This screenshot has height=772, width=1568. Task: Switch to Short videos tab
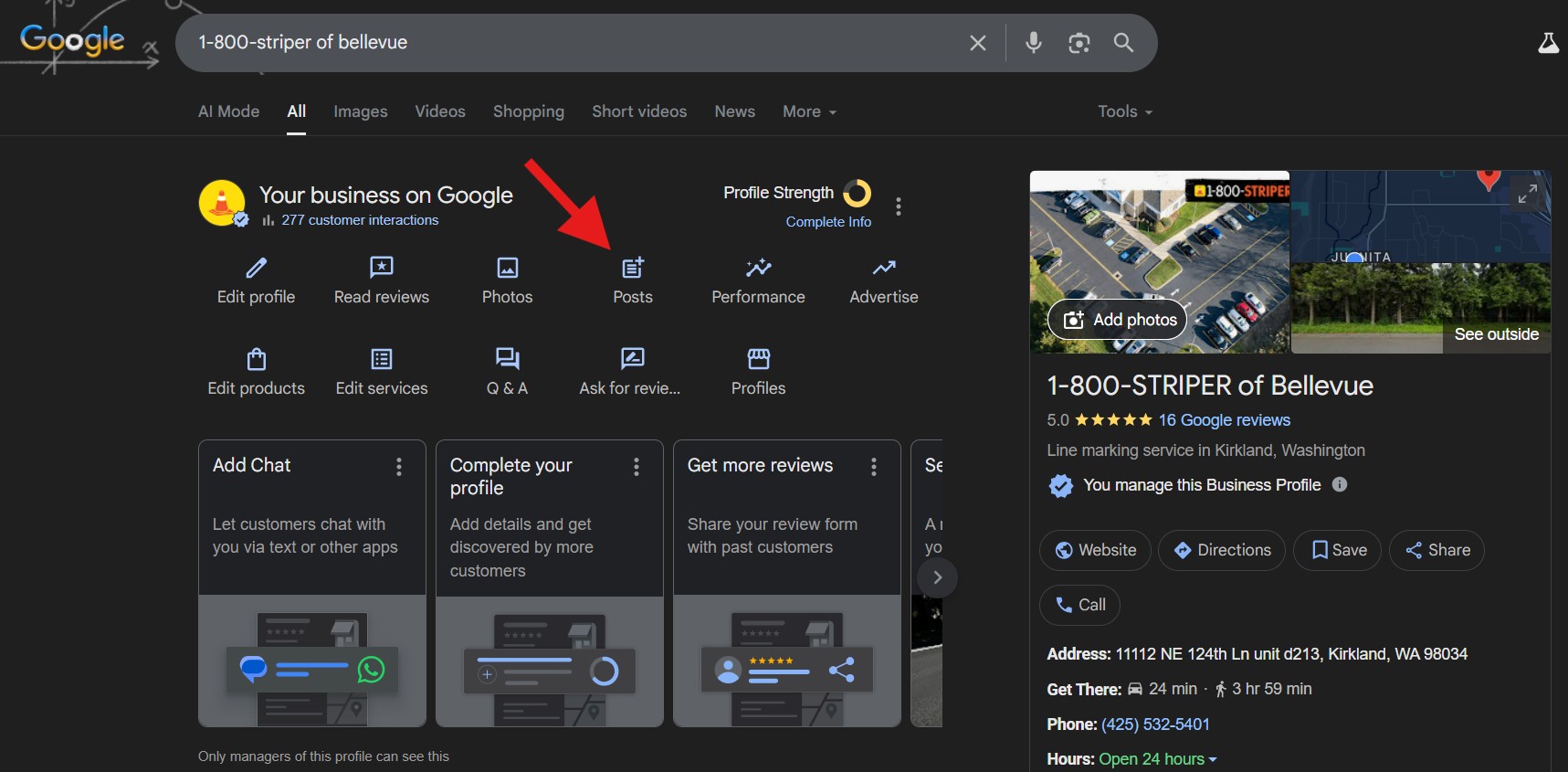639,111
